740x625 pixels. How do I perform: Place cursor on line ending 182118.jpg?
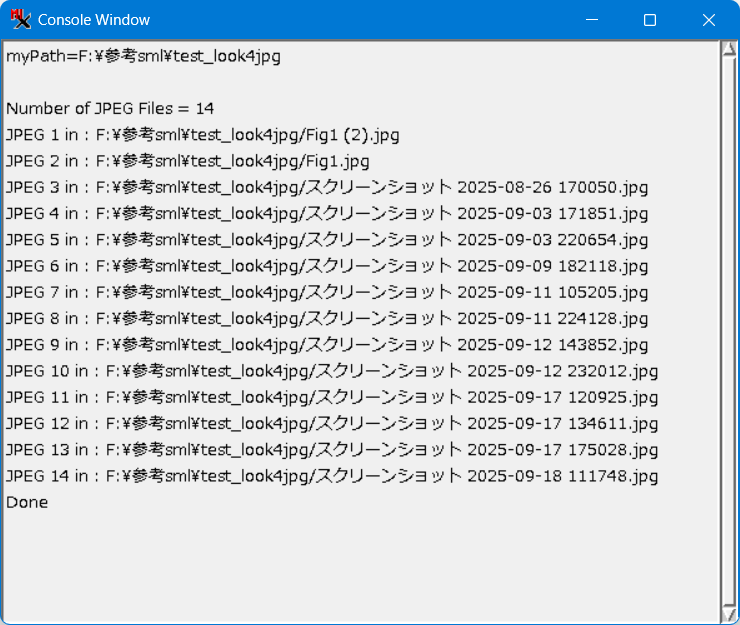pyautogui.click(x=327, y=266)
